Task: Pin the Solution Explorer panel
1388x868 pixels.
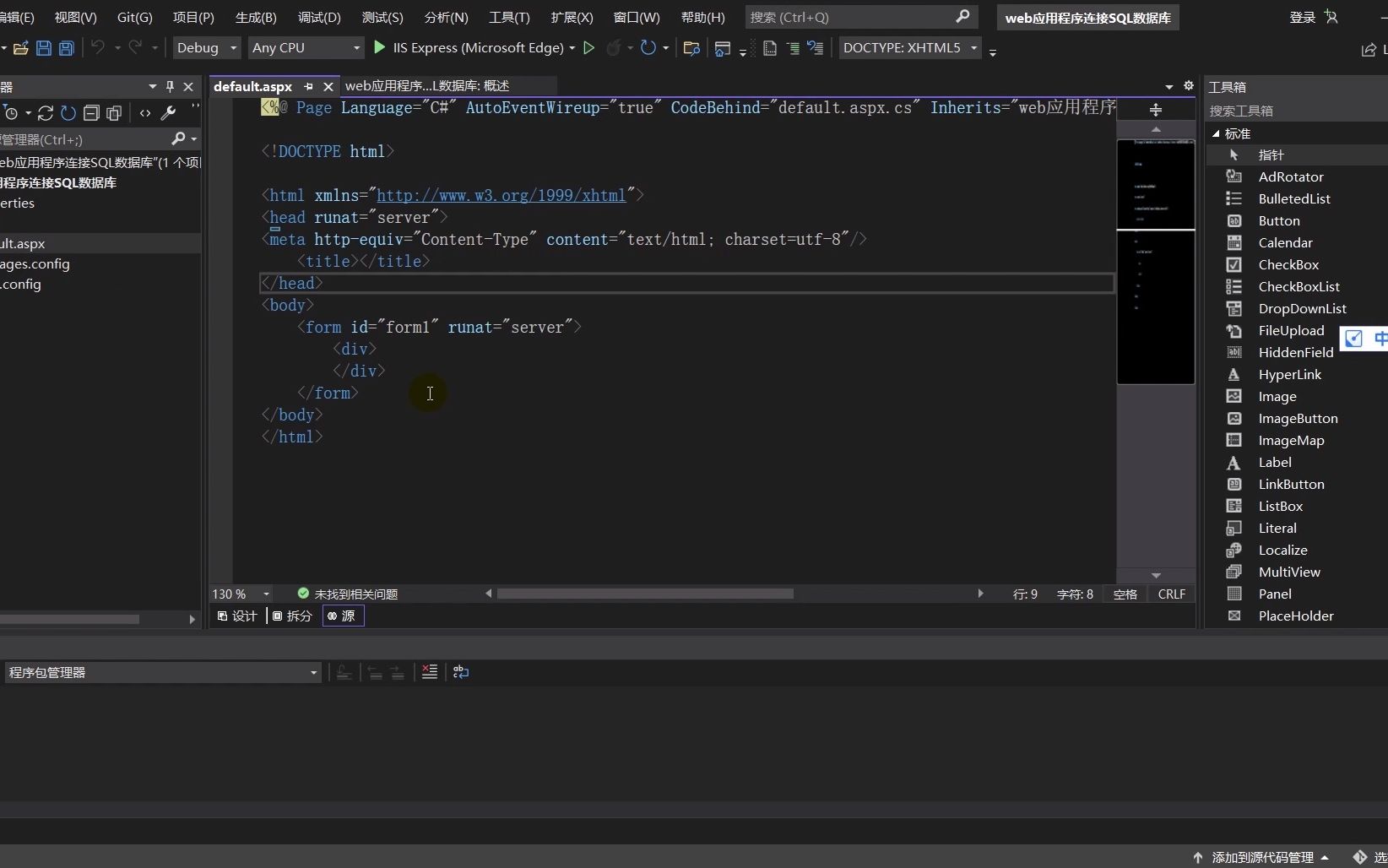Action: click(170, 87)
